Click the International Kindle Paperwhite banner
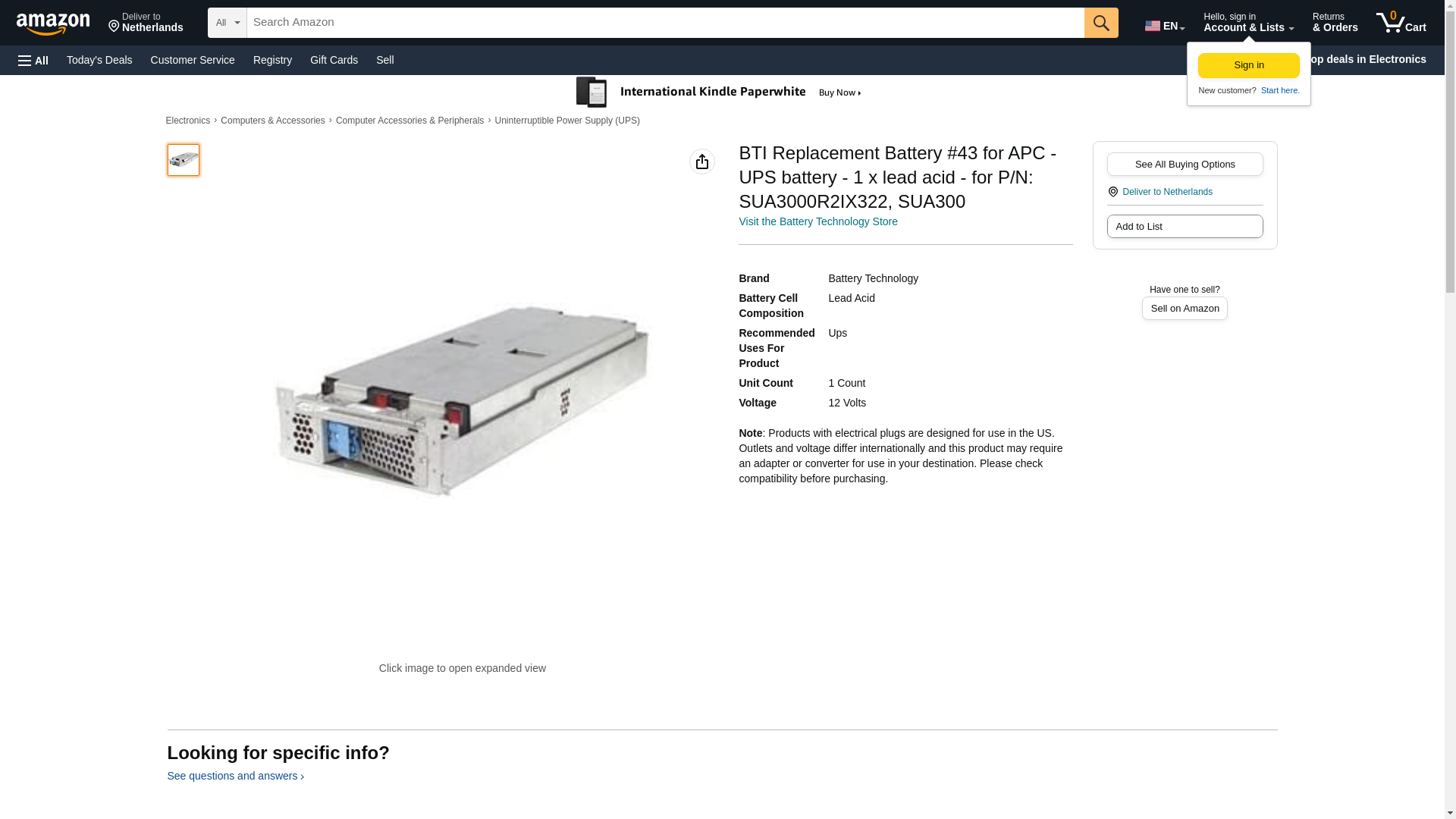 click(719, 93)
